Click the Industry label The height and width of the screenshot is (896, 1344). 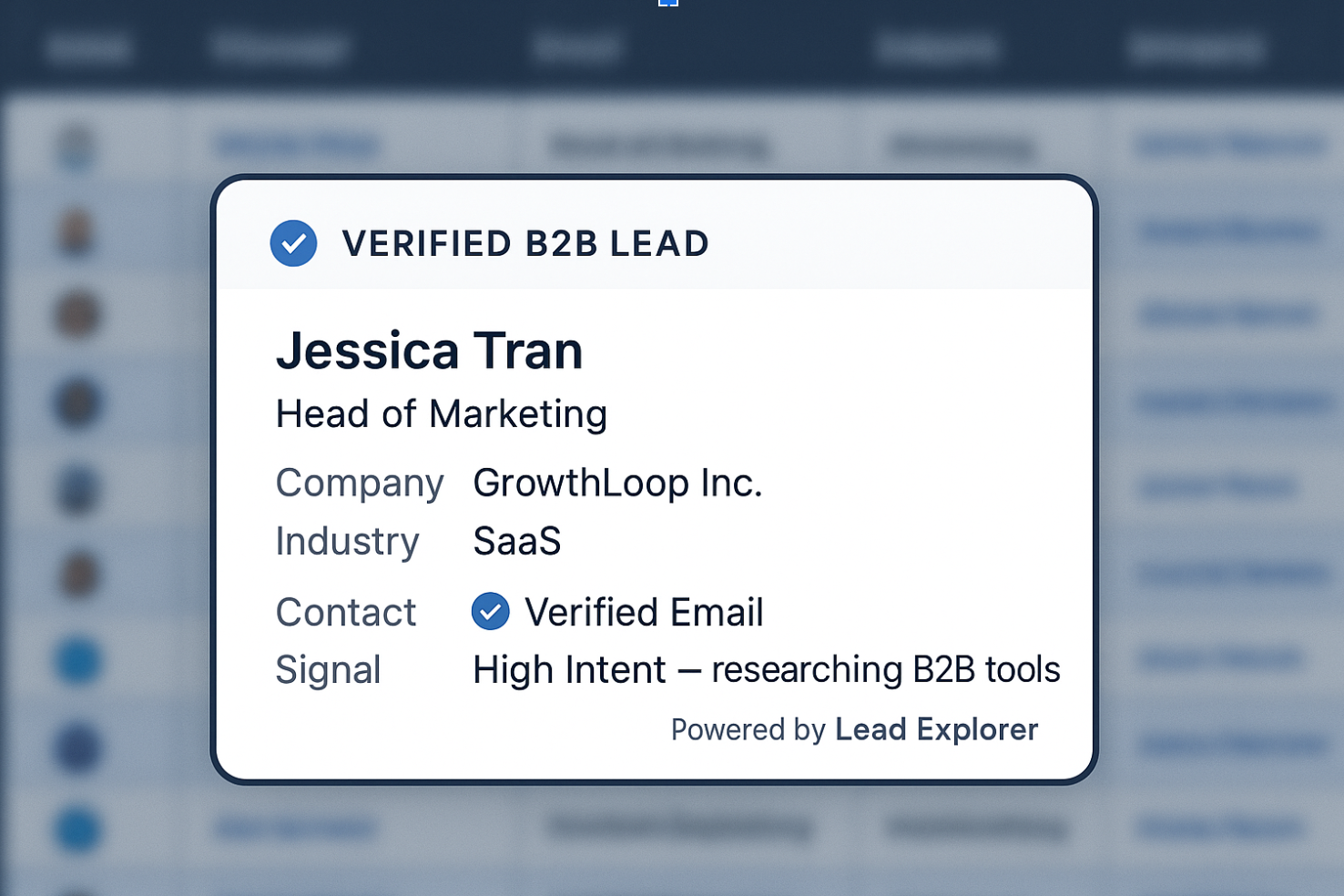pyautogui.click(x=347, y=542)
